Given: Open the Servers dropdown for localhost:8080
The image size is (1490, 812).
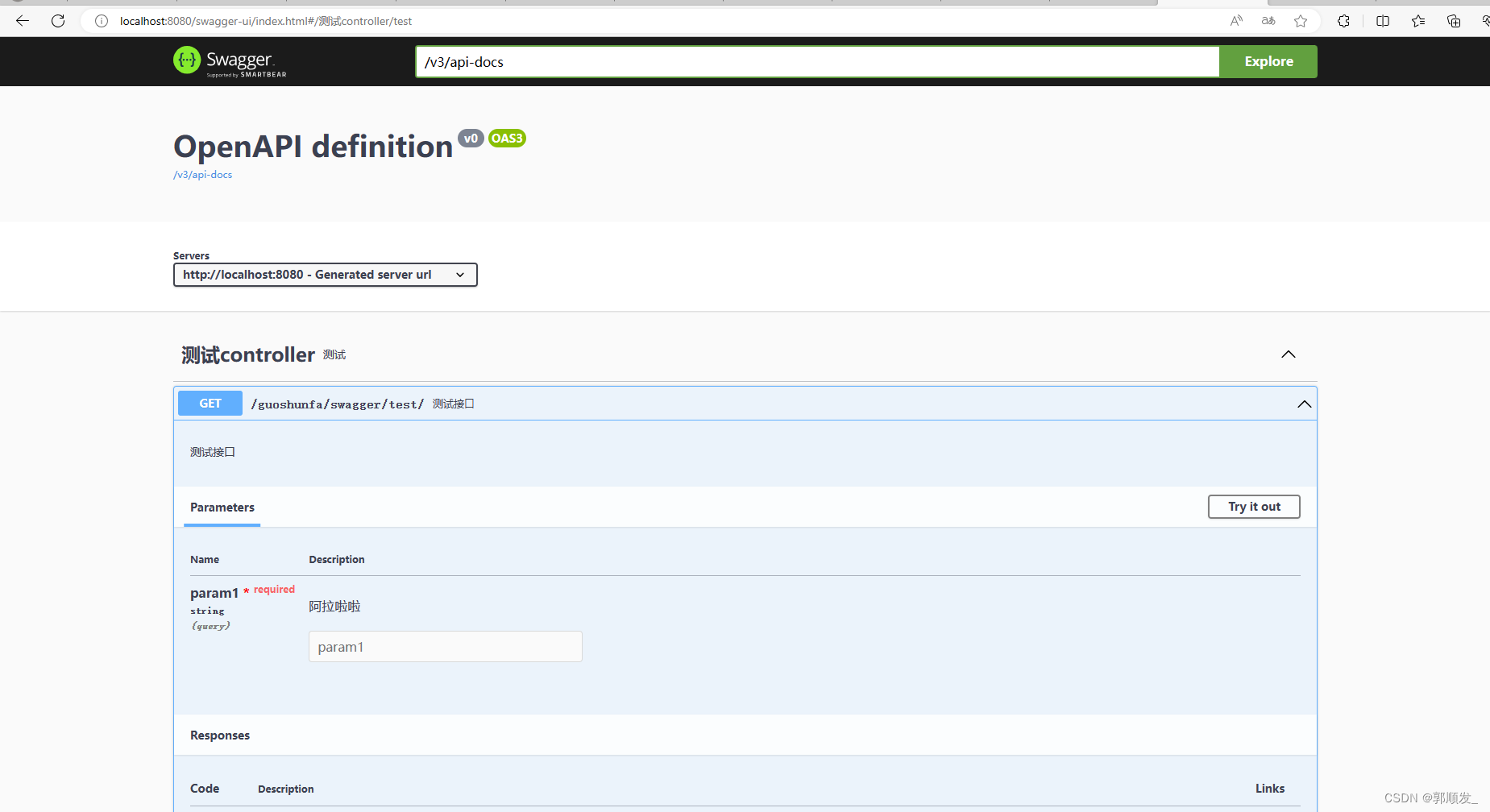Looking at the screenshot, I should 325,275.
